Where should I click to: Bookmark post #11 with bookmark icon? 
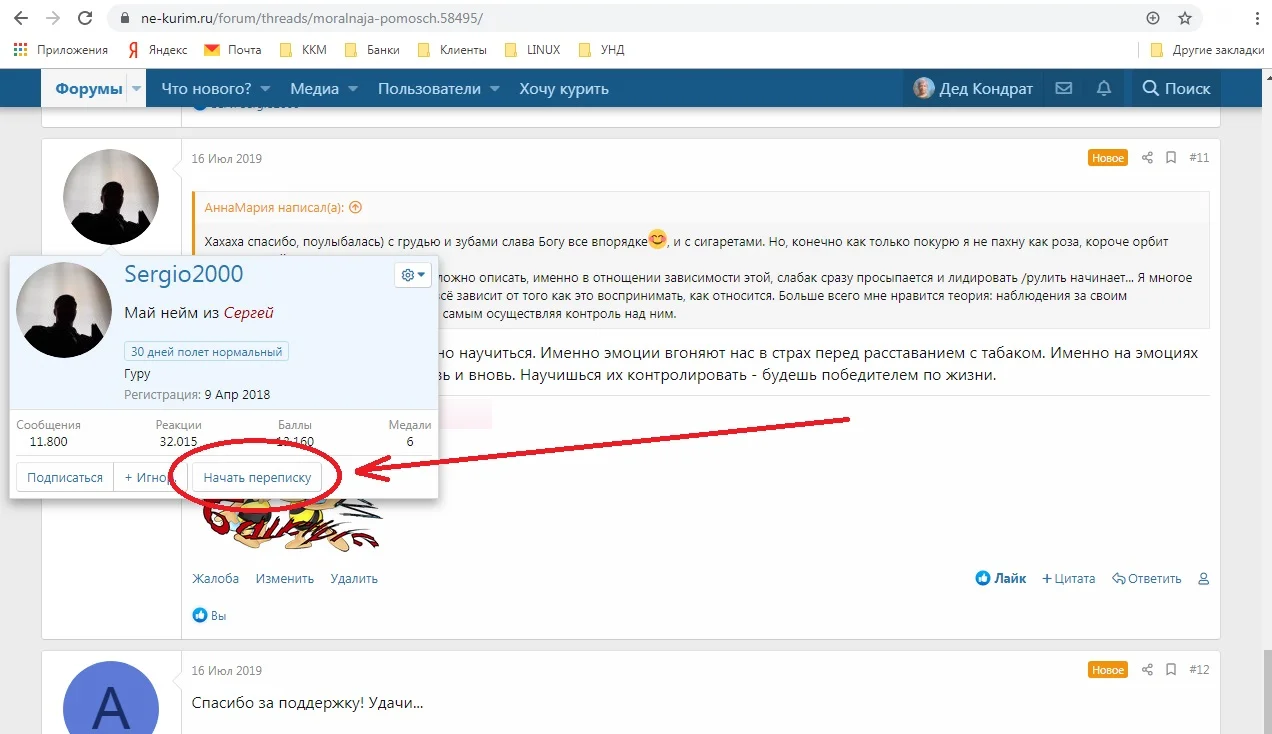tap(1171, 158)
